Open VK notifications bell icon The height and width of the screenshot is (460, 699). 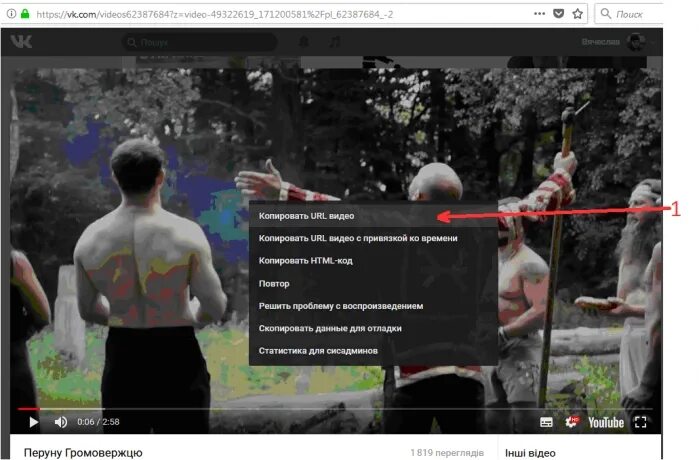pos(304,42)
